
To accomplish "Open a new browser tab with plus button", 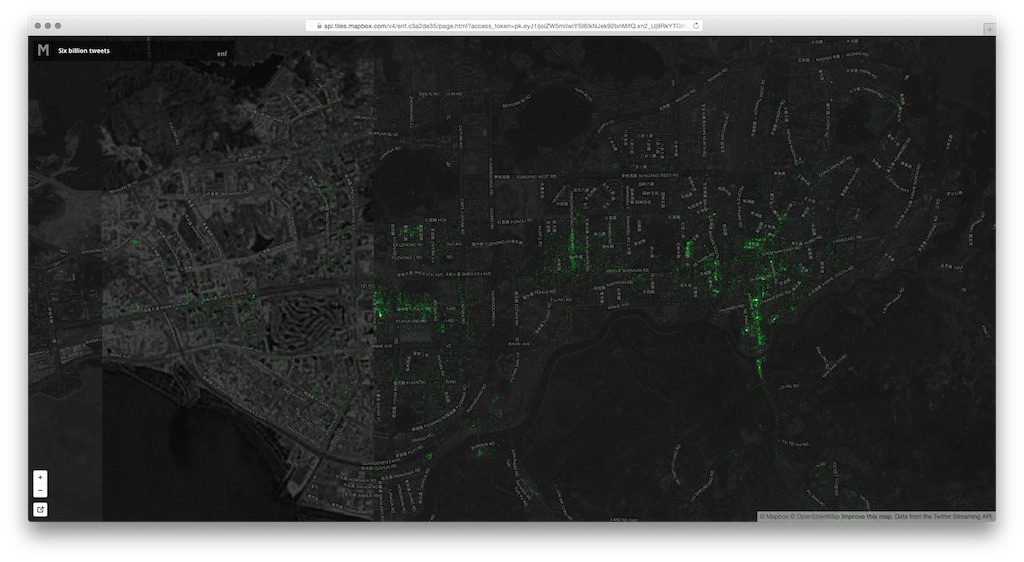I will 989,29.
